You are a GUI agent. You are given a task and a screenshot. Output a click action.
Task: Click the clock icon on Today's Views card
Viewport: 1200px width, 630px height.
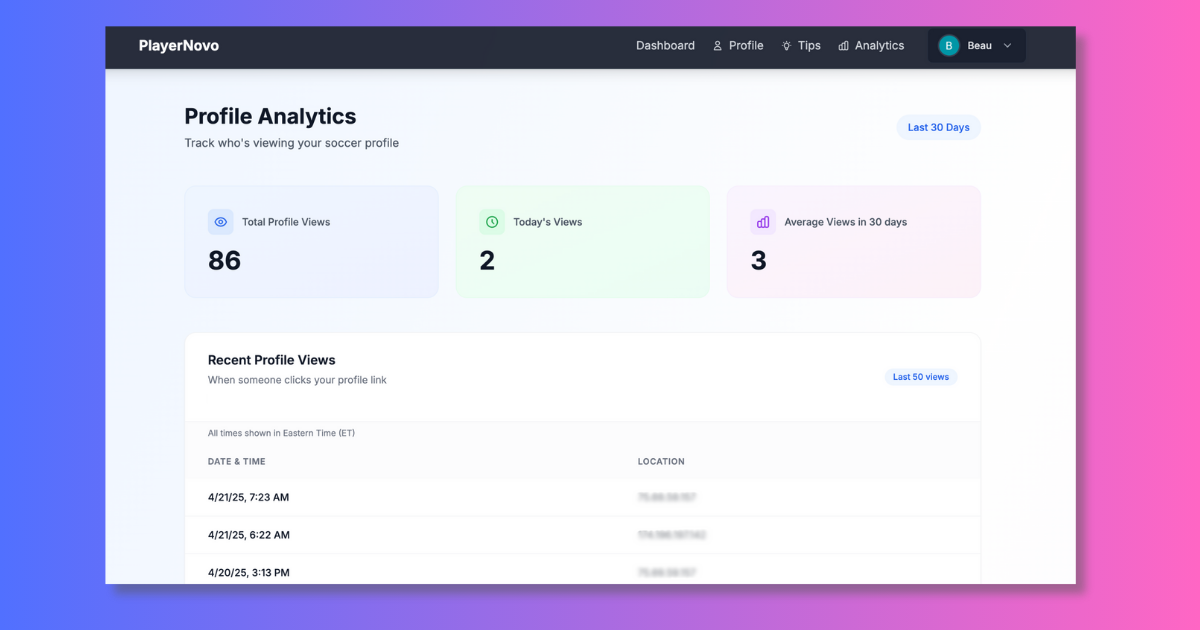pyautogui.click(x=491, y=221)
